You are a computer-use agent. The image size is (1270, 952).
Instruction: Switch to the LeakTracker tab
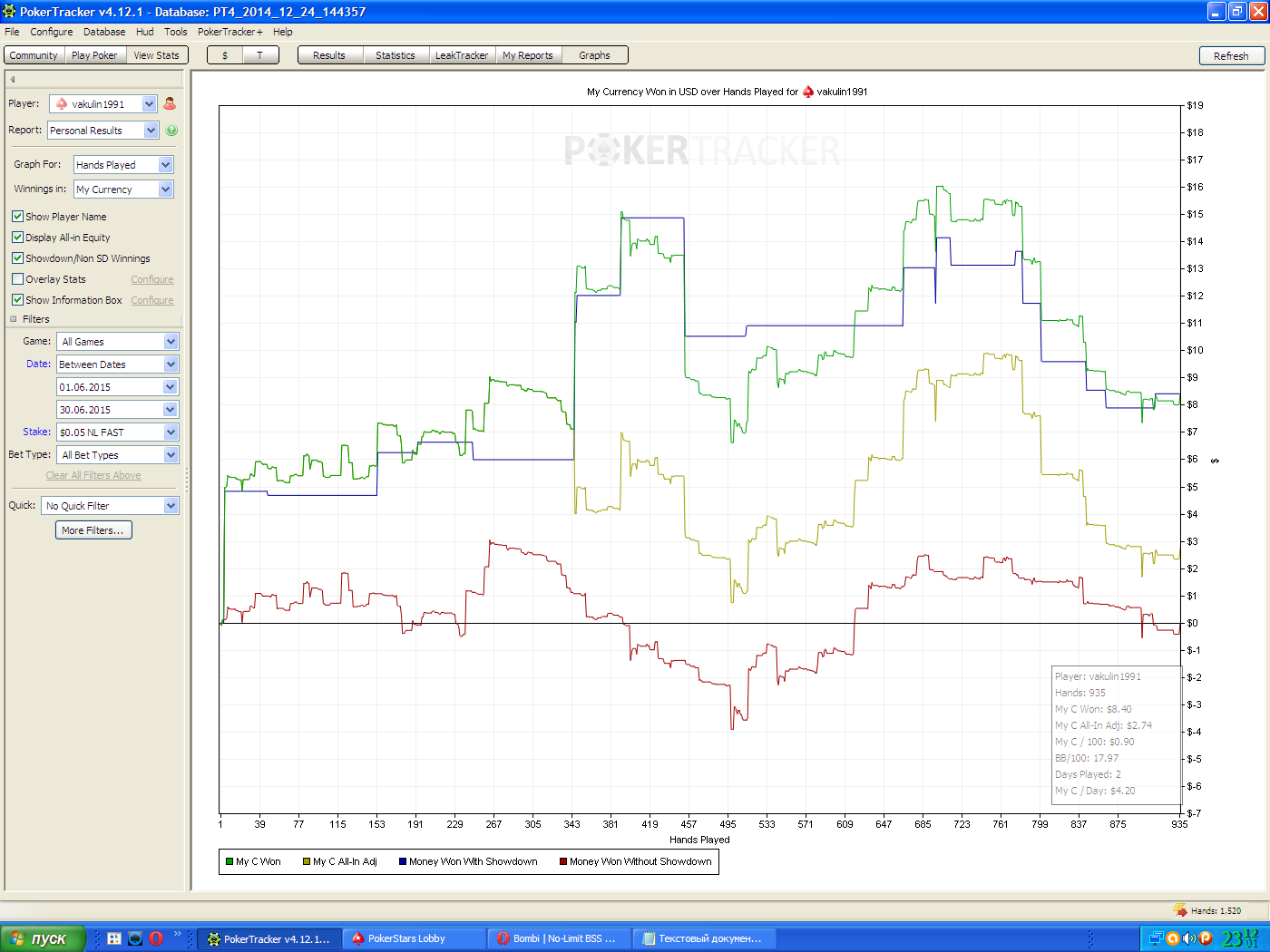462,55
